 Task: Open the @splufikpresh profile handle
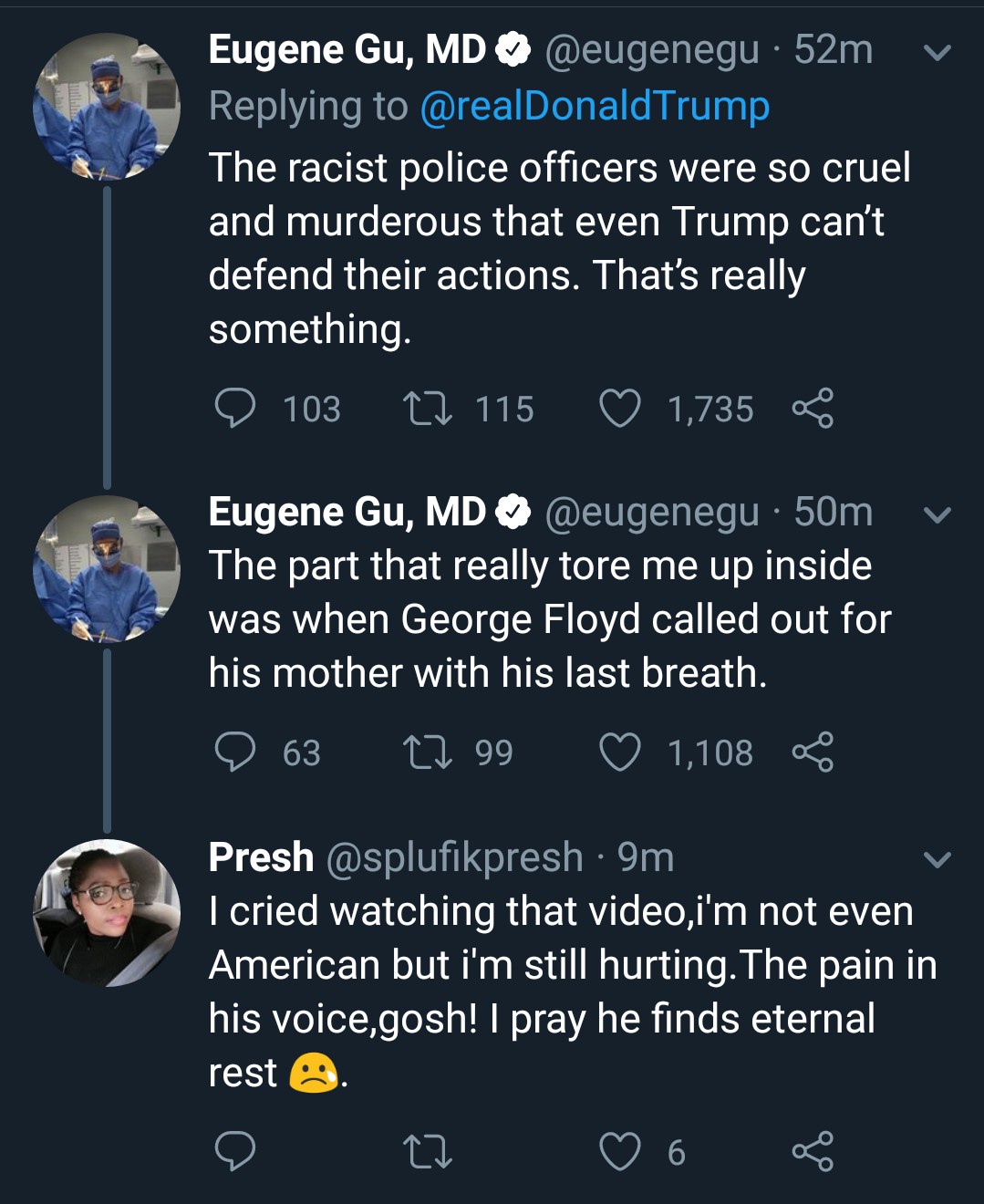[454, 857]
